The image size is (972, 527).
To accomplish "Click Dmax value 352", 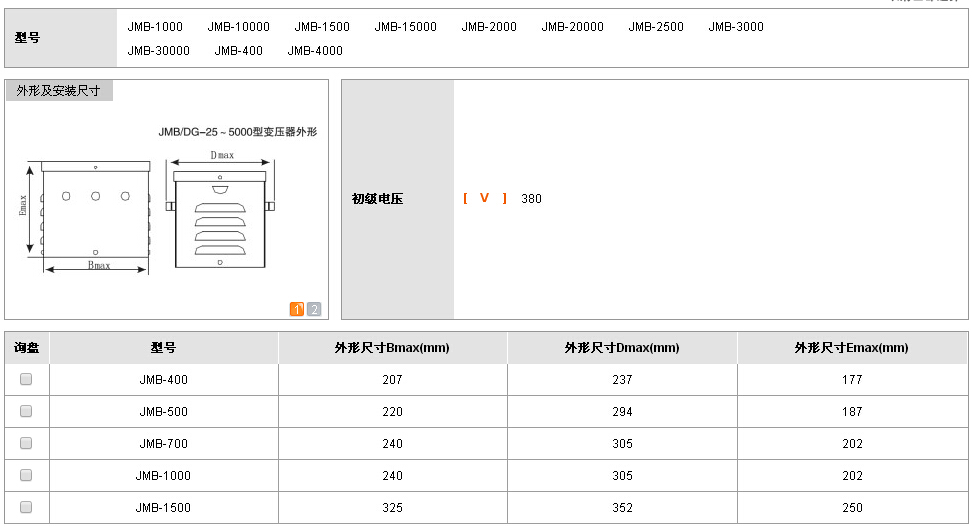I will pos(622,508).
